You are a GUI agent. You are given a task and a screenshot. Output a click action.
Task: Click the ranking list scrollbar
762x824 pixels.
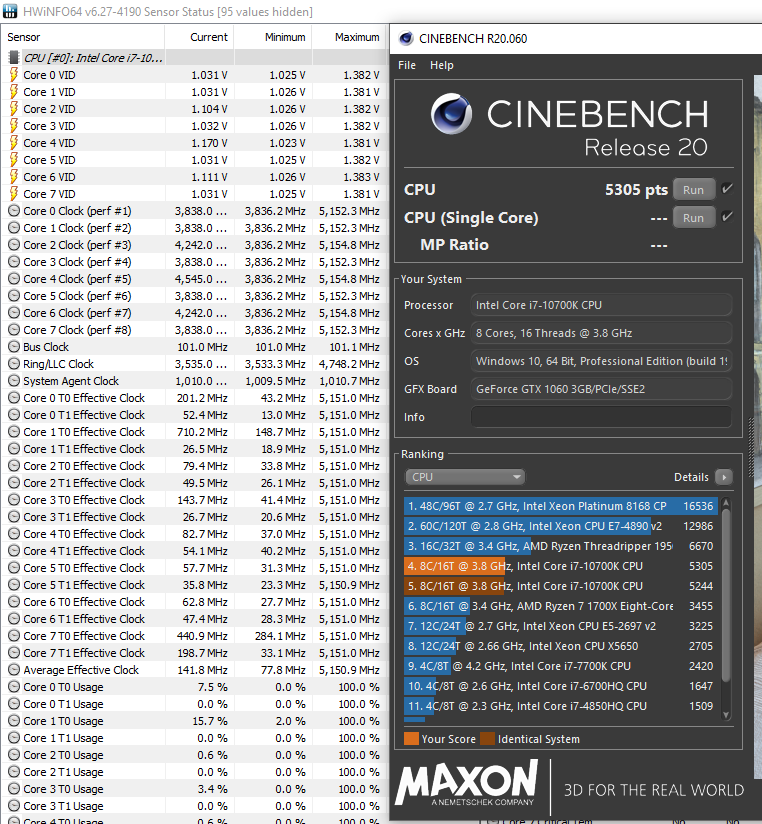[726, 594]
